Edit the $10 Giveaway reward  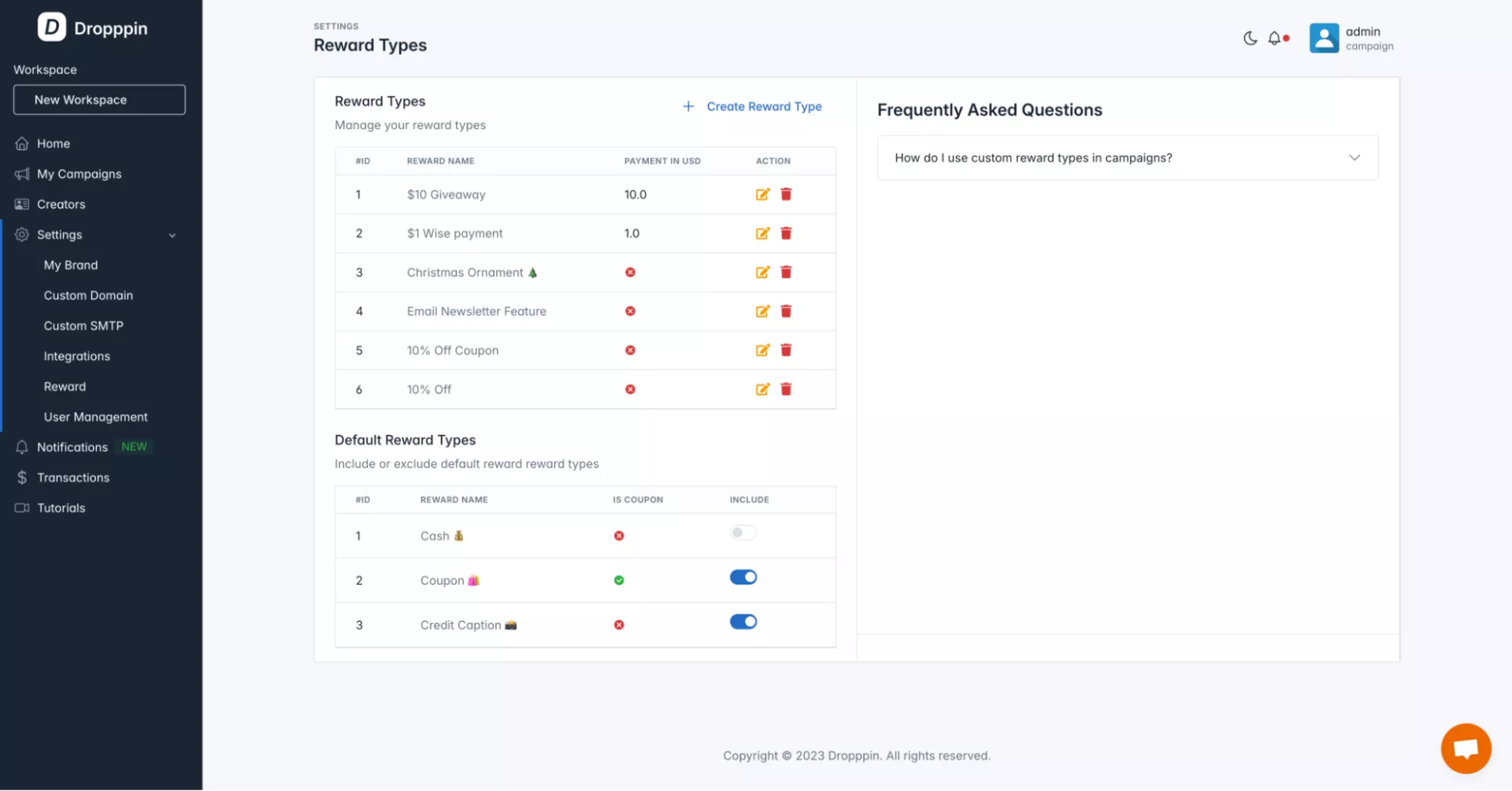pos(762,195)
